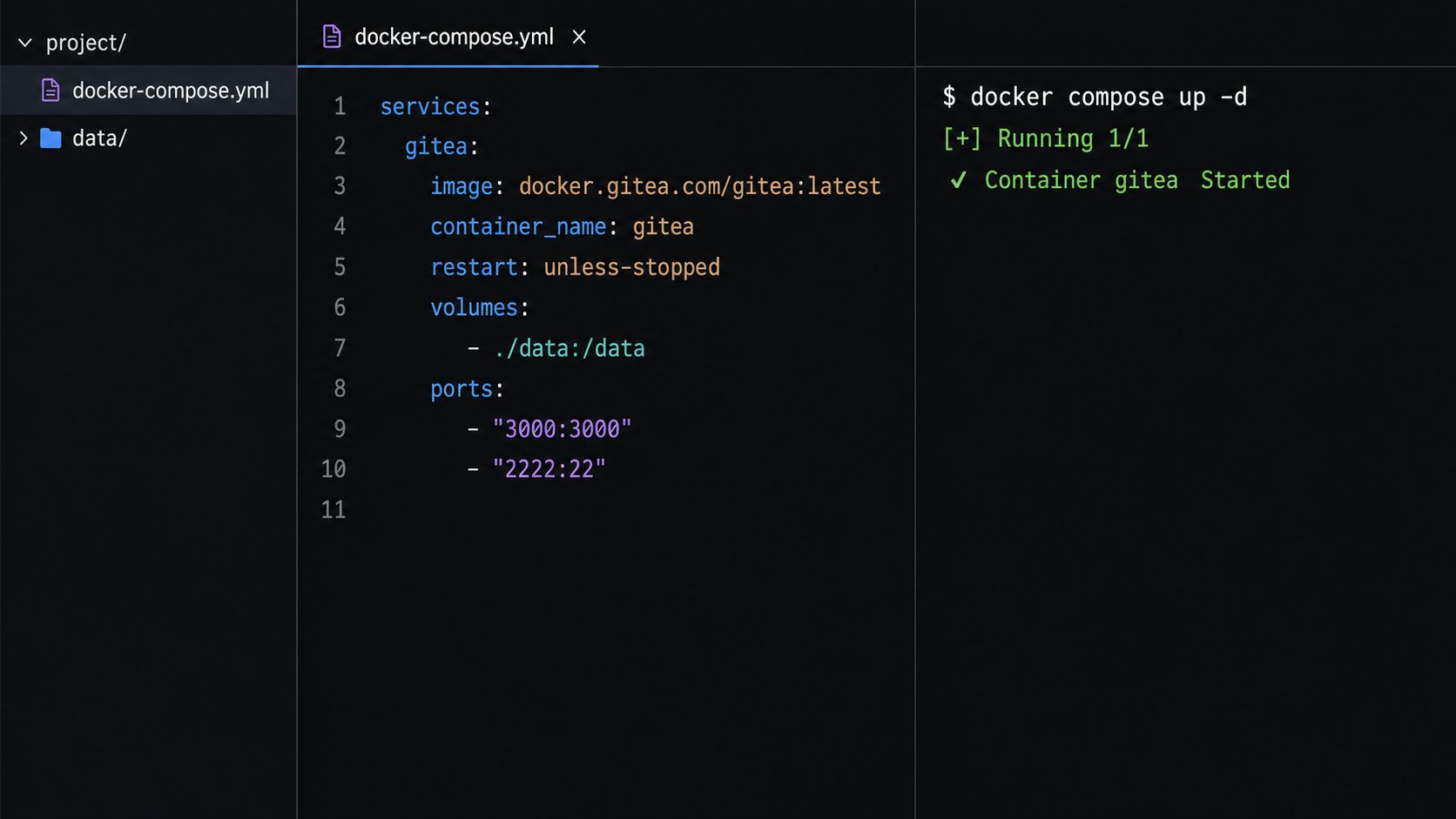Image resolution: width=1456 pixels, height=819 pixels.
Task: Click the 'restart' key on line 5
Action: pos(474,267)
